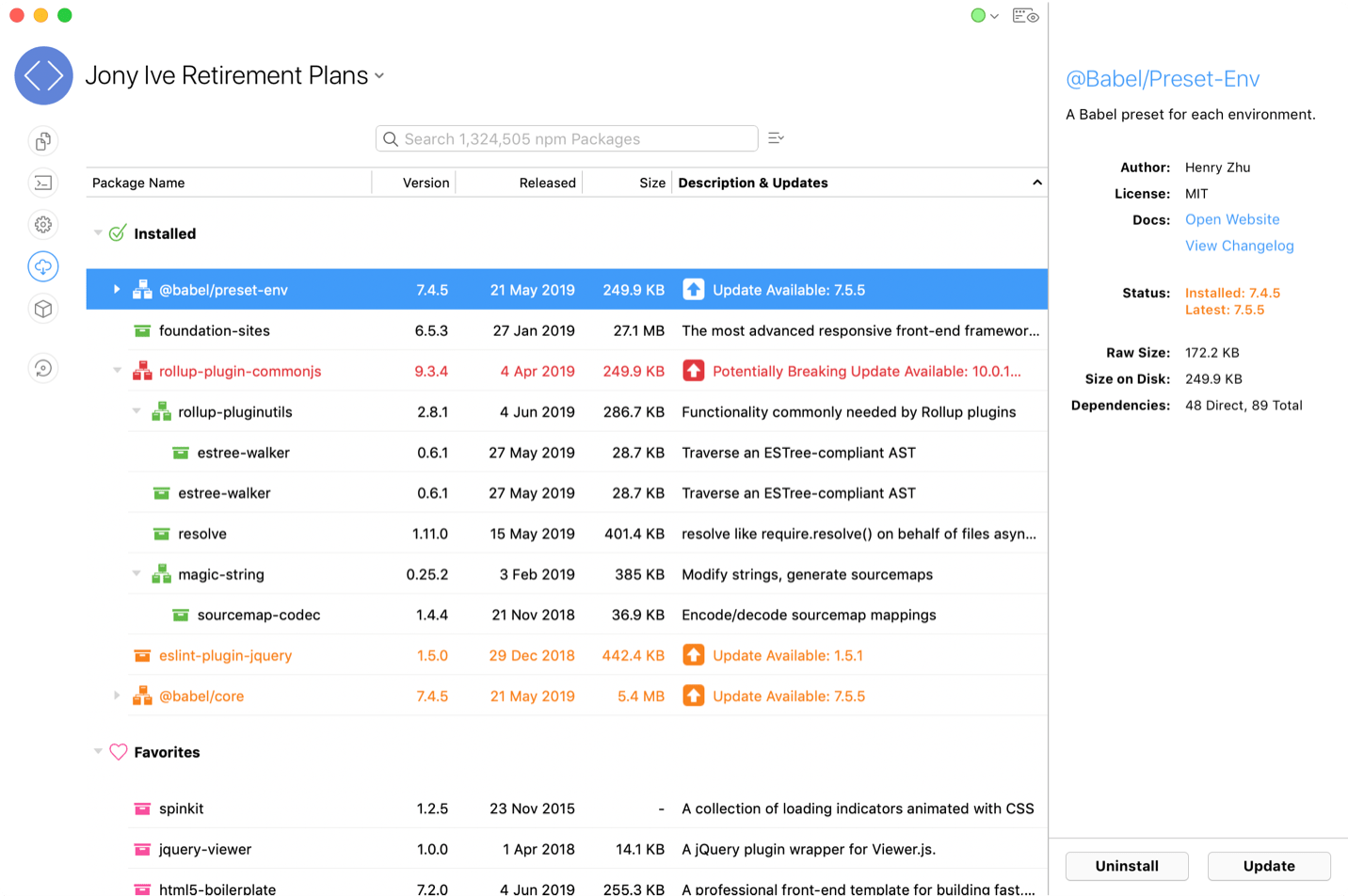Sort by the Package Name column header
The height and width of the screenshot is (896, 1348).
click(x=229, y=183)
